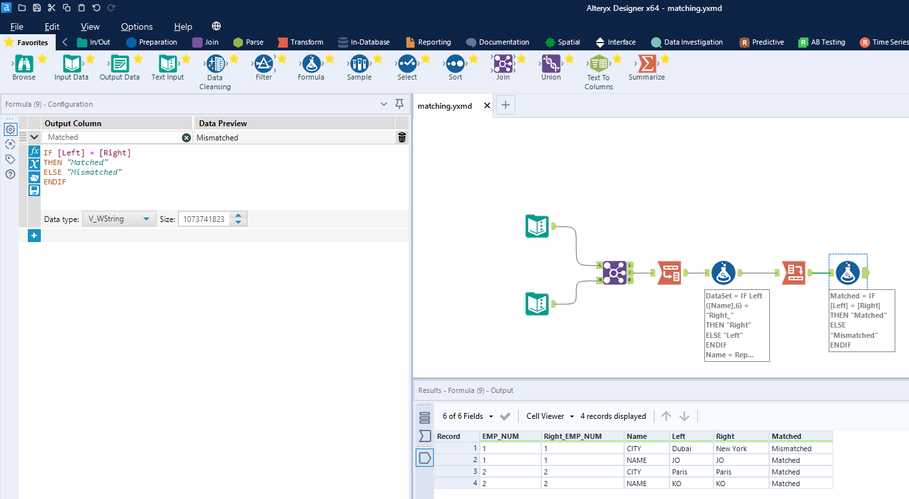Select the DataSet Formula node on canvas
Screen dimensions: 909x499
pos(723,272)
